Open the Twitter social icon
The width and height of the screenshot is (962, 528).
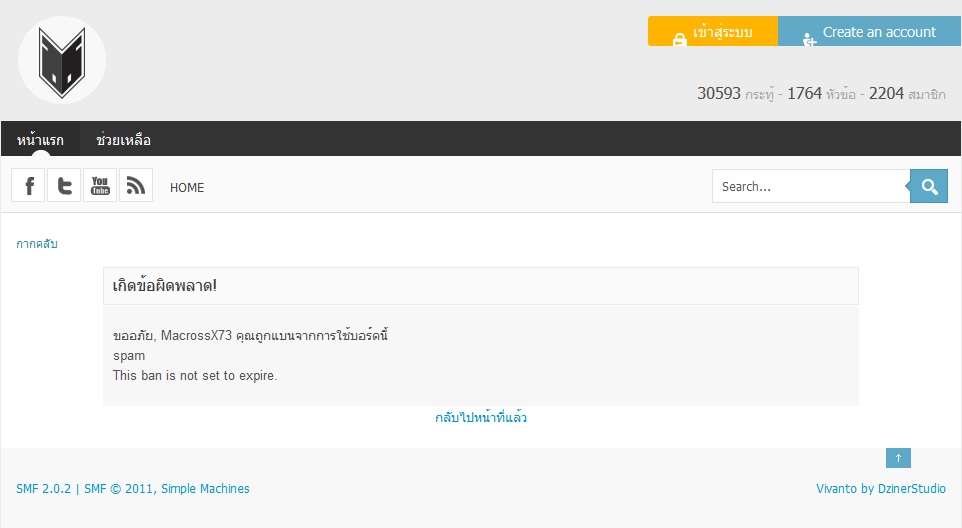pos(64,185)
